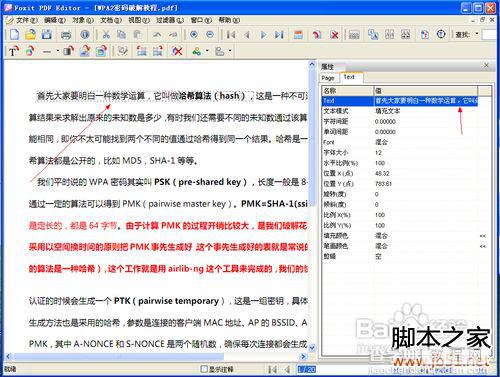This screenshot has height=377, width=500.
Task: Expand the dropdown beside the align icon
Action: click(x=230, y=51)
